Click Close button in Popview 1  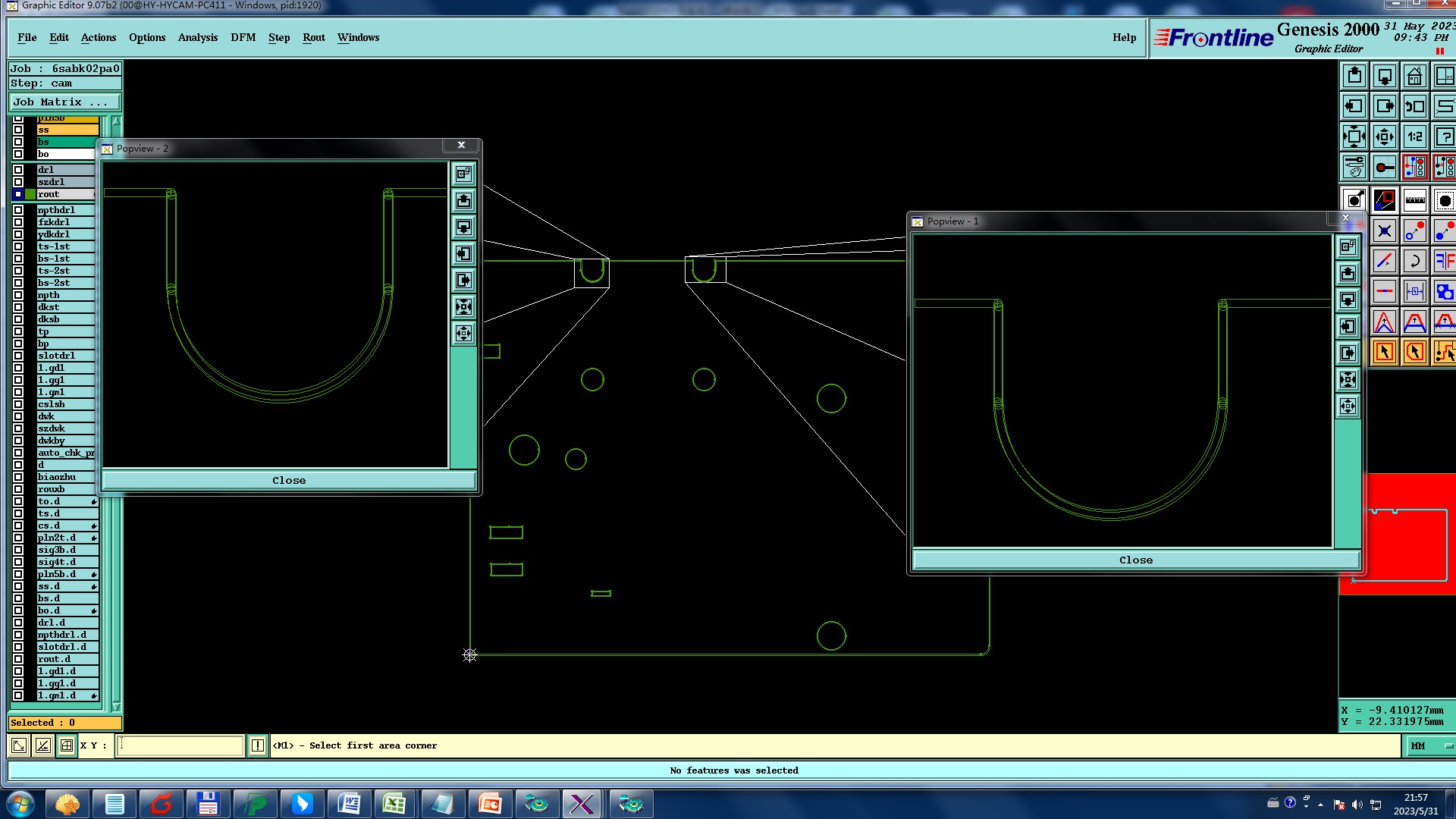point(1135,560)
